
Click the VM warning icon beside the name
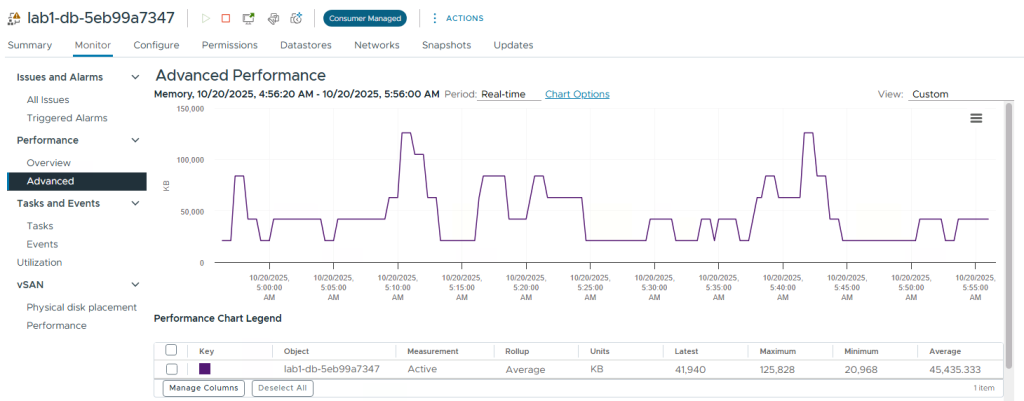point(15,18)
